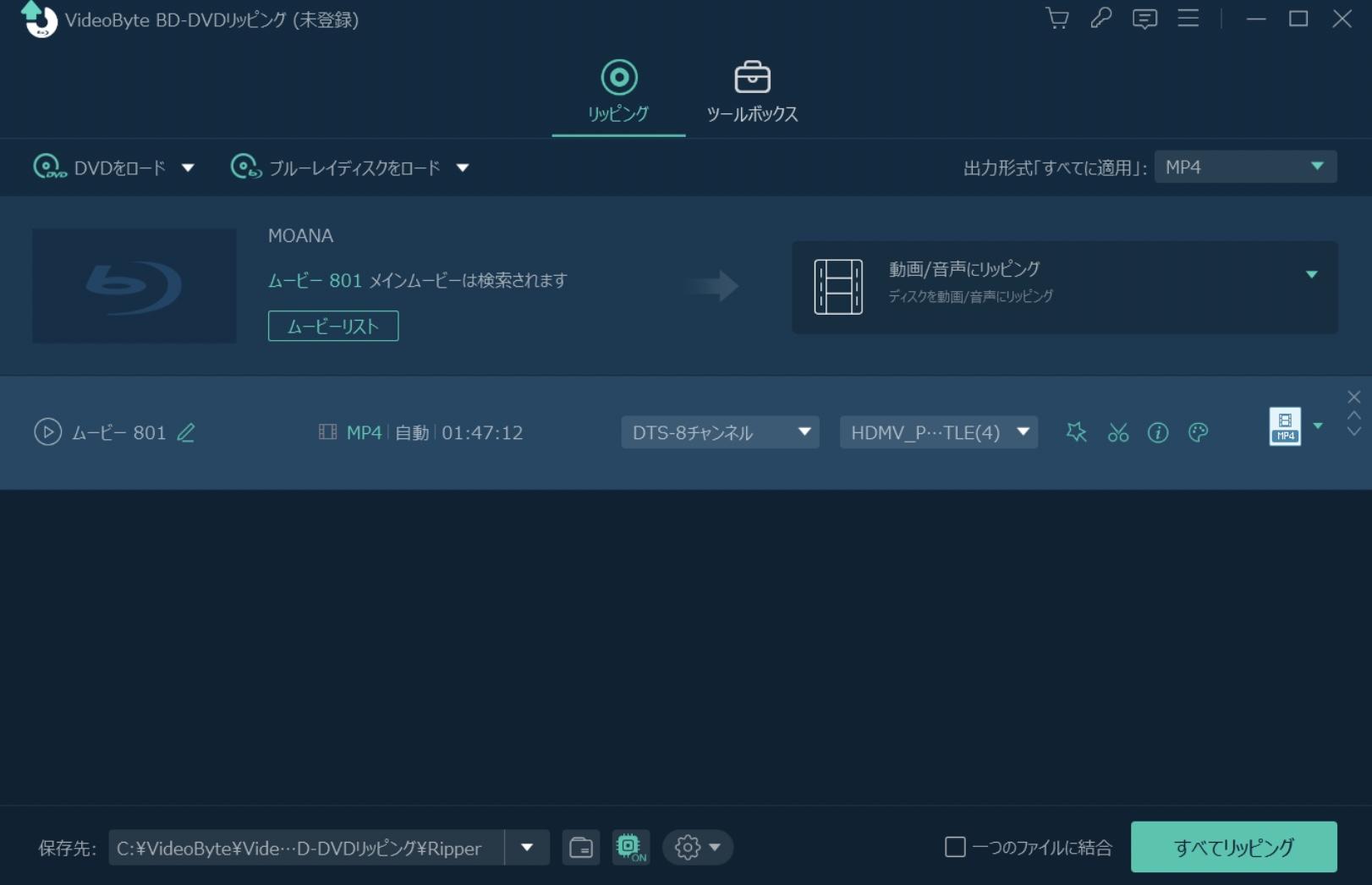Click the MP4 format profile icon
The image size is (1372, 885).
tap(1285, 426)
